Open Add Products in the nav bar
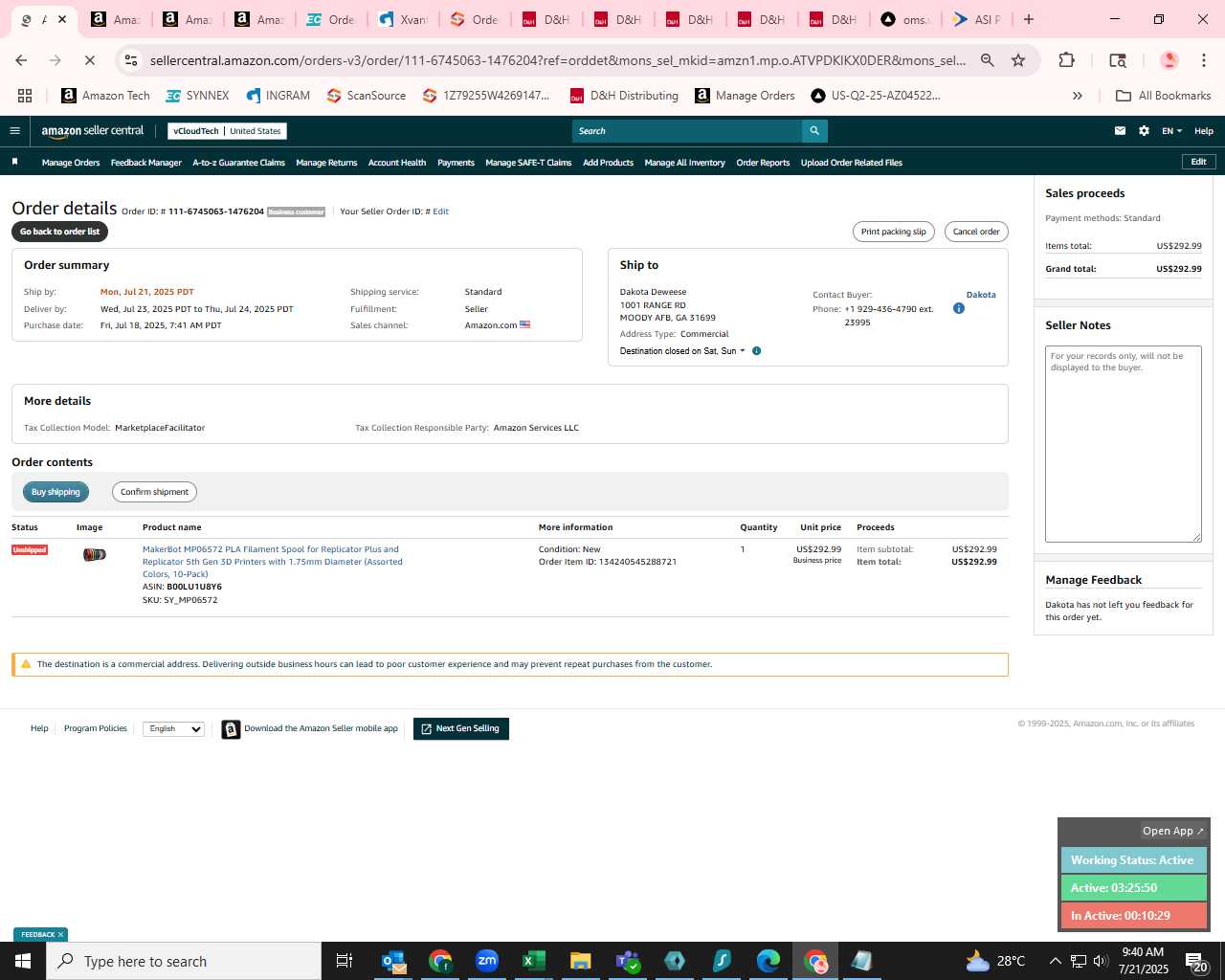 click(x=608, y=163)
